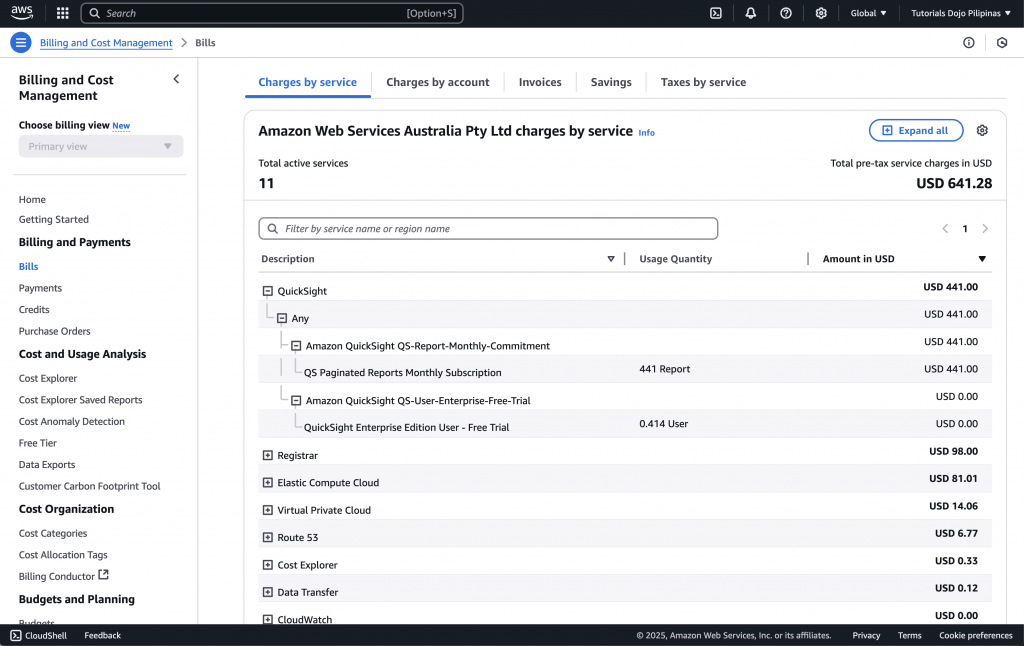Switch to the Invoices tab

coord(540,82)
